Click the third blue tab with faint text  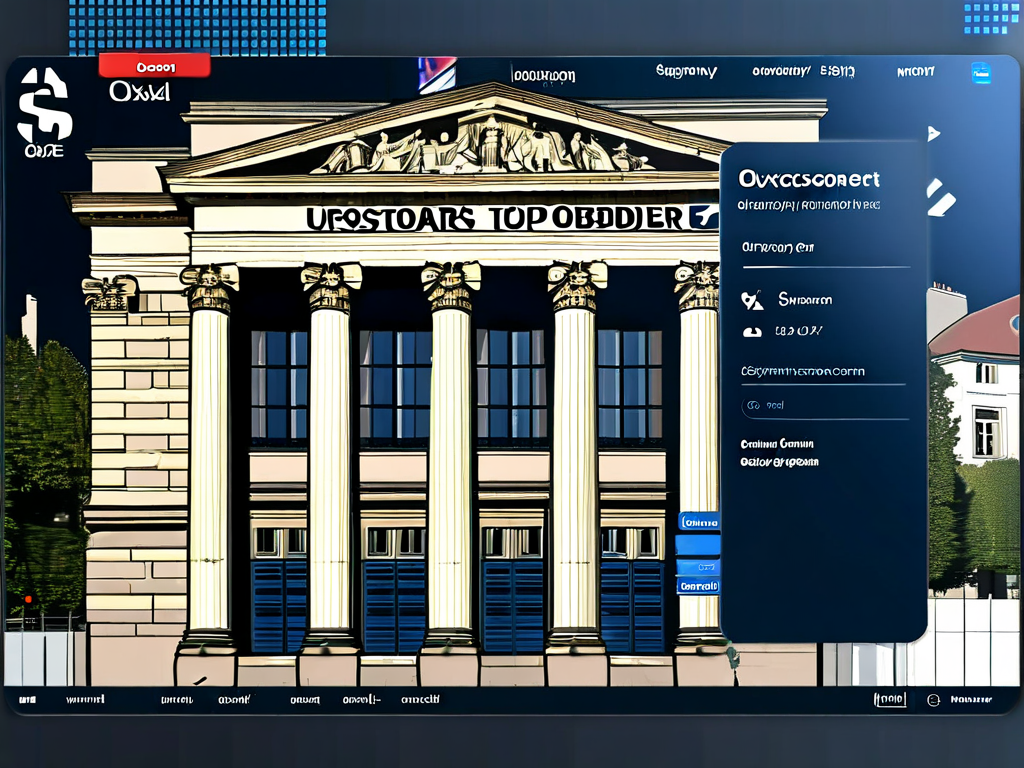pyautogui.click(x=699, y=567)
